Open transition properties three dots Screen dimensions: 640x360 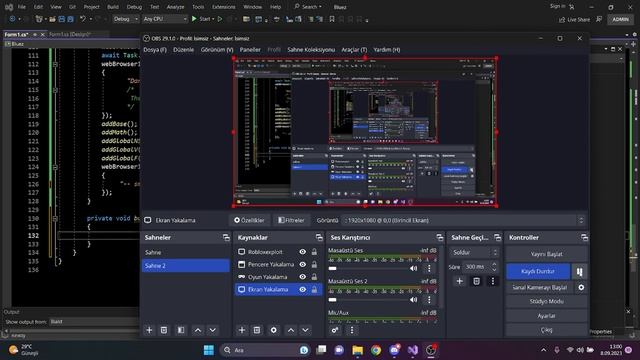pos(493,281)
